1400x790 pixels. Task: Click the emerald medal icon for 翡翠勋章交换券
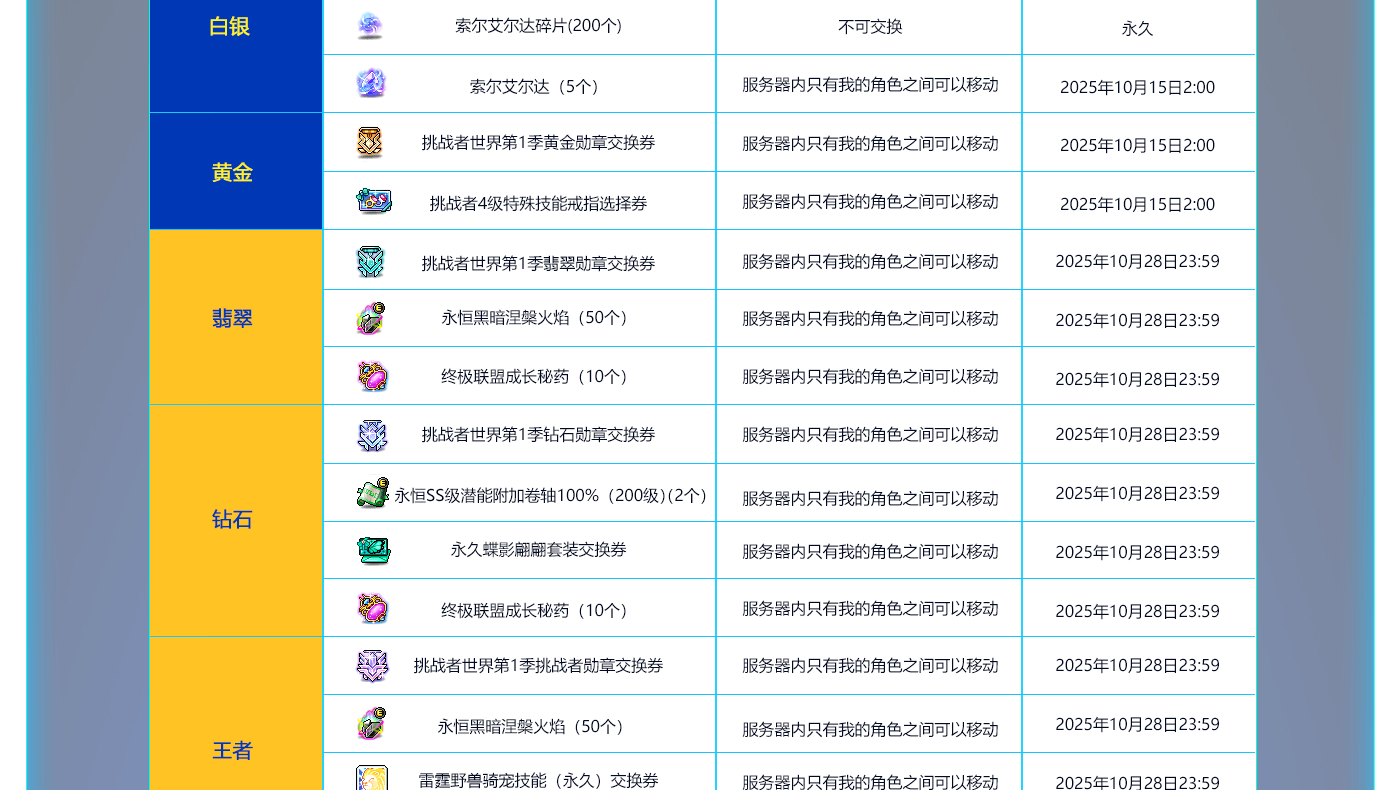tap(370, 261)
